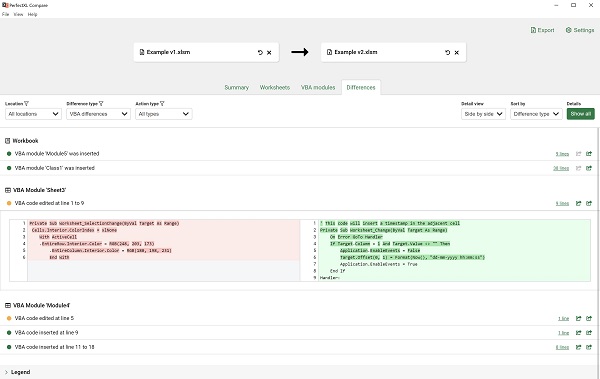This screenshot has width=600, height=379.
Task: Click the VBA Module 'Sheet3' section icon
Action: [8, 190]
